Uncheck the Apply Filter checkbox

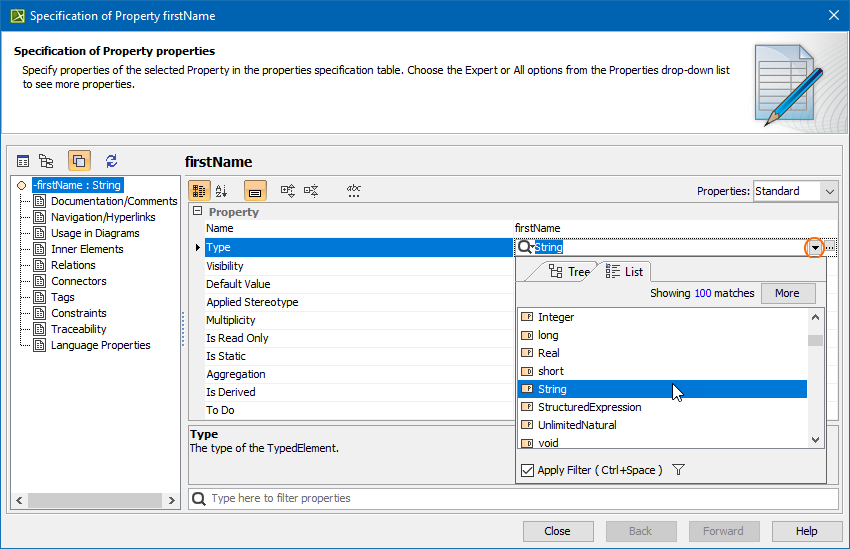tap(528, 470)
